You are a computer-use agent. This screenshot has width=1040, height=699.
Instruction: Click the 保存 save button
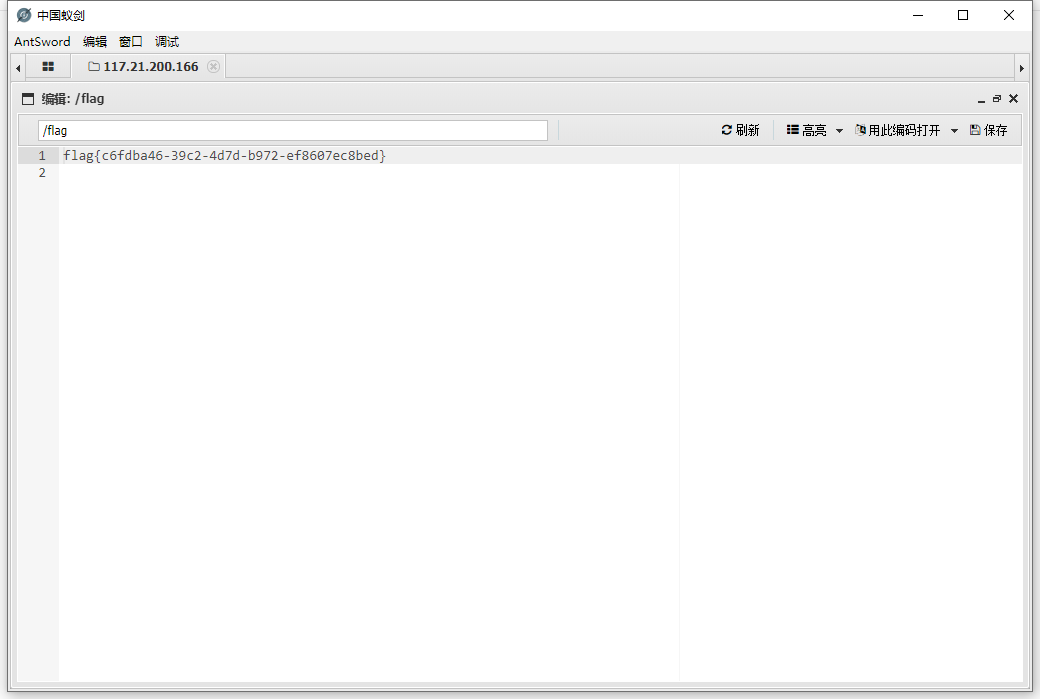988,130
